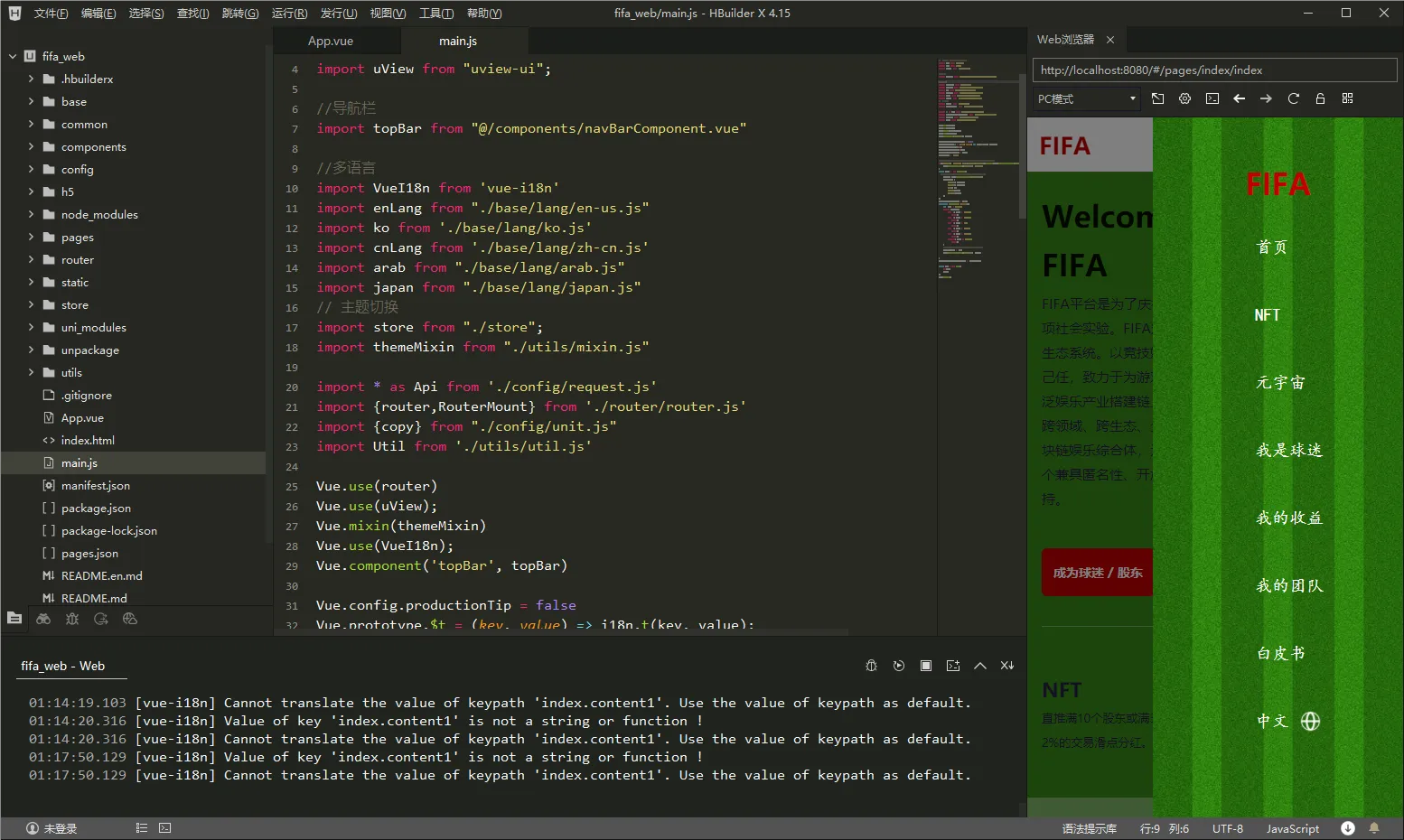This screenshot has height=840, width=1404.
Task: Collapse the console panel with chevron
Action: click(979, 666)
